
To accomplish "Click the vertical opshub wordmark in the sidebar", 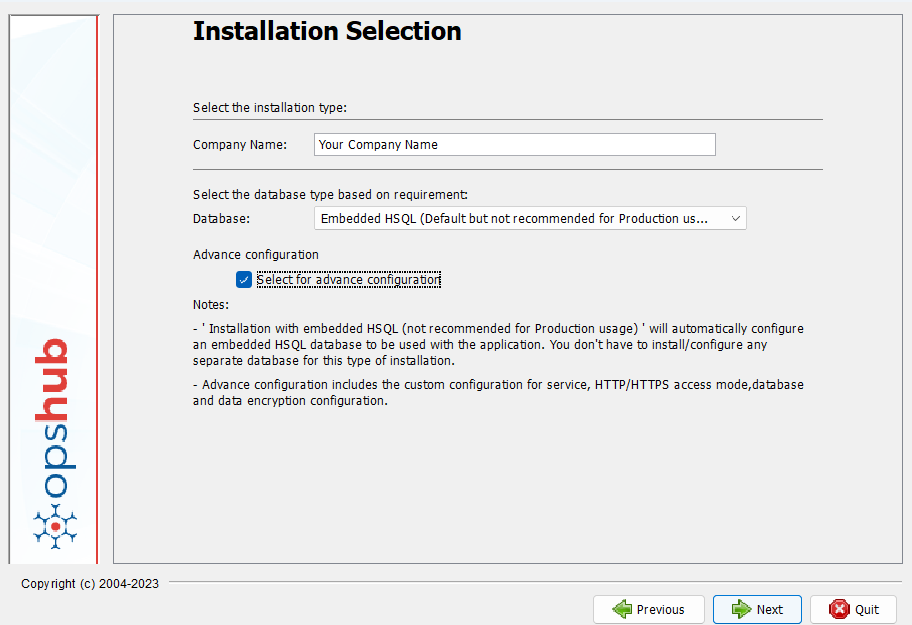I will click(57, 418).
